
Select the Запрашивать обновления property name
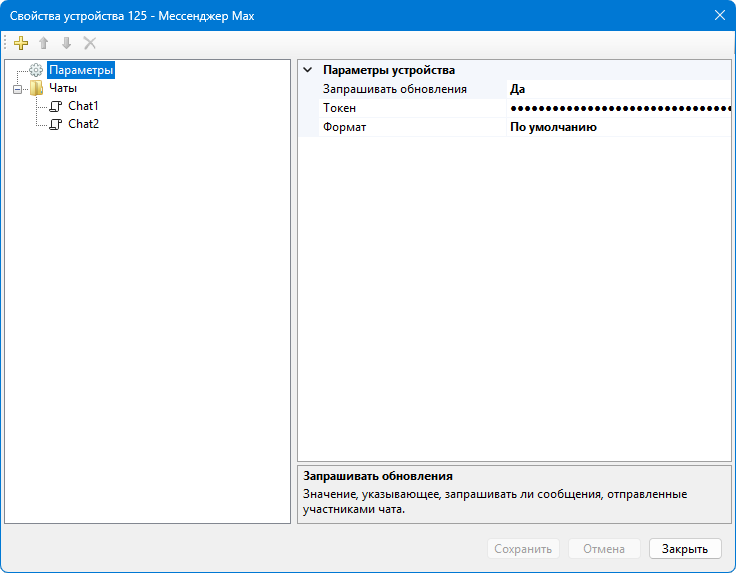coord(394,89)
